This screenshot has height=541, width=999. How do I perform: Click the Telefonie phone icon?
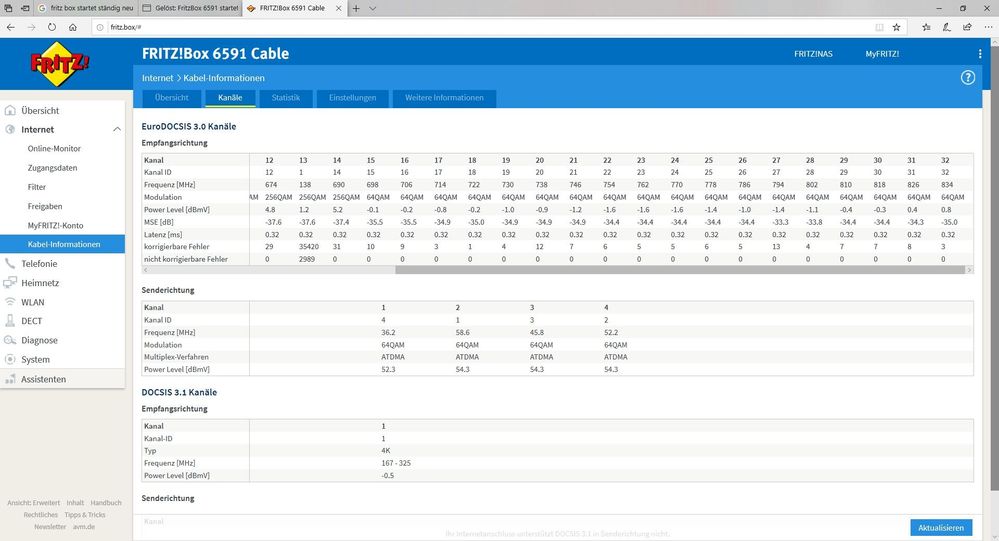click(x=10, y=263)
